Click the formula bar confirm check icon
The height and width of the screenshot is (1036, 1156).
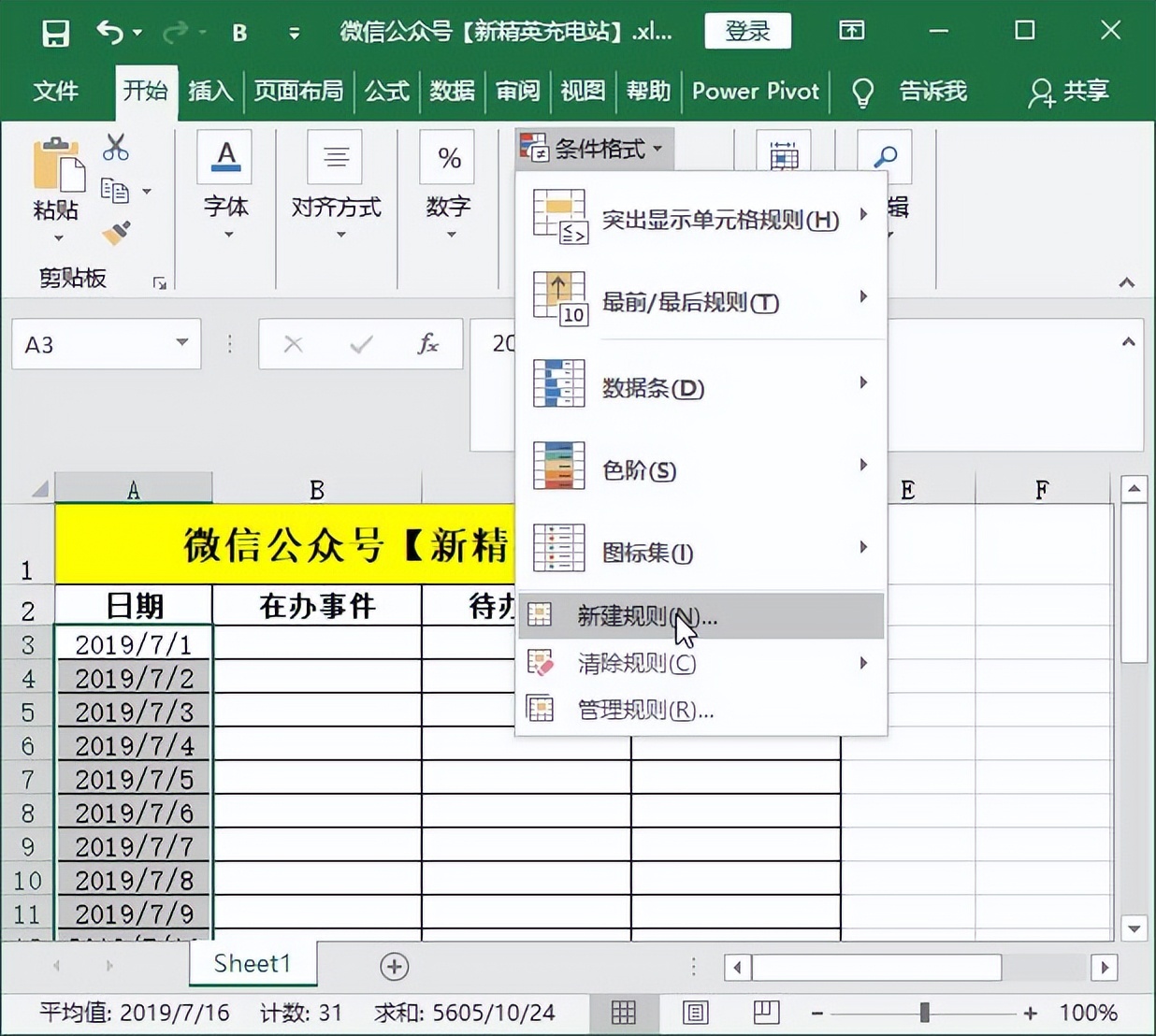361,344
